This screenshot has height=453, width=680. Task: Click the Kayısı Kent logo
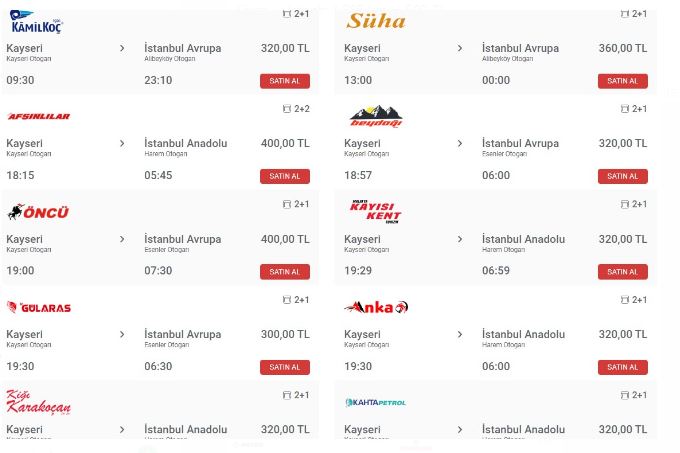(375, 212)
